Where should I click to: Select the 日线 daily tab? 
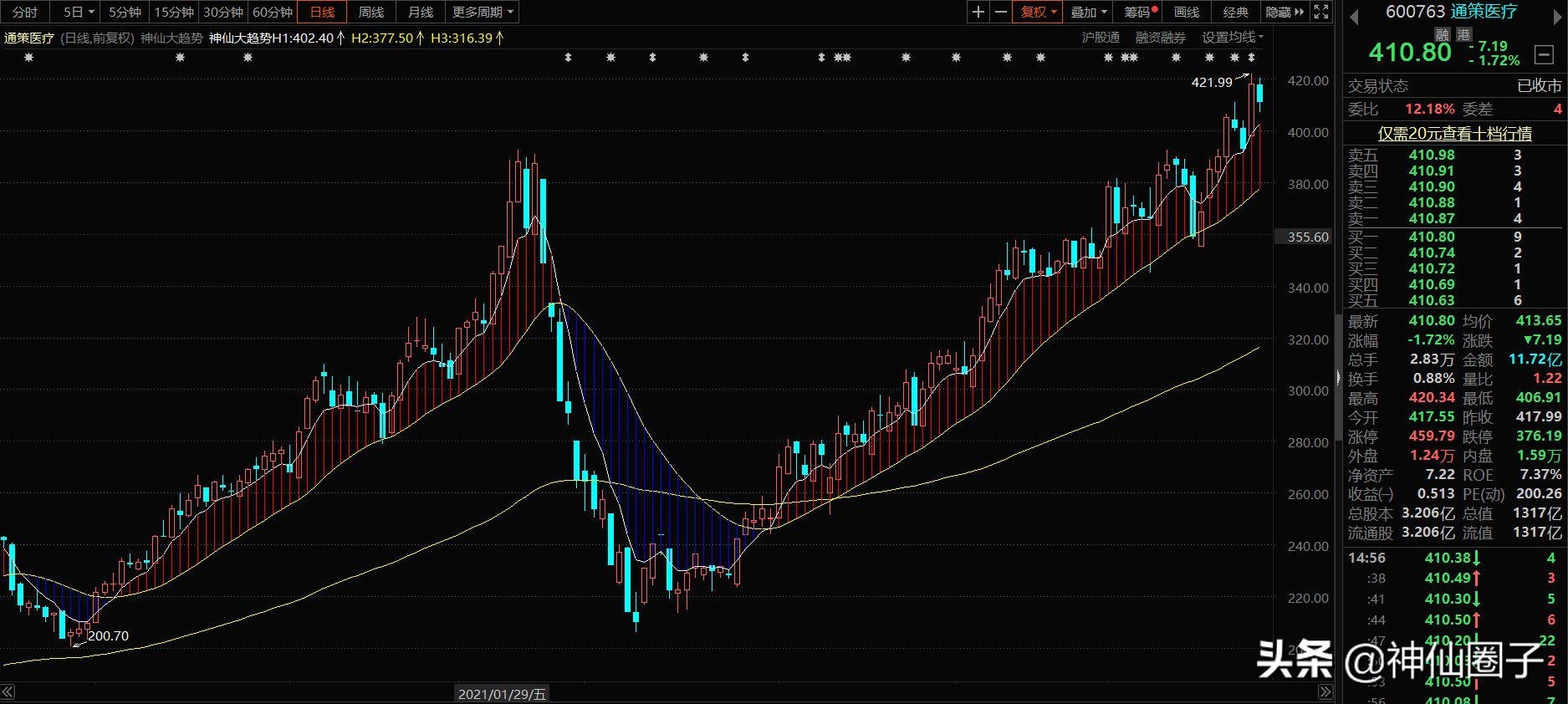pos(322,12)
